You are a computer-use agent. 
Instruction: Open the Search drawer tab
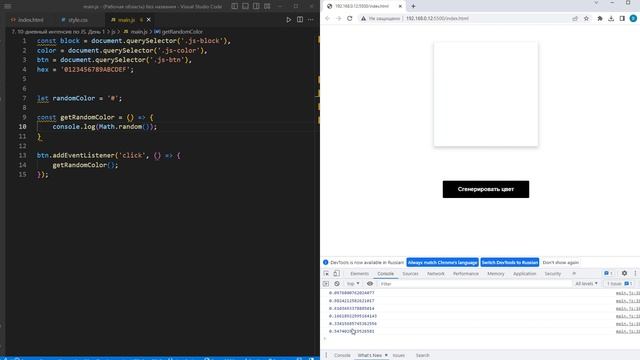coord(422,356)
